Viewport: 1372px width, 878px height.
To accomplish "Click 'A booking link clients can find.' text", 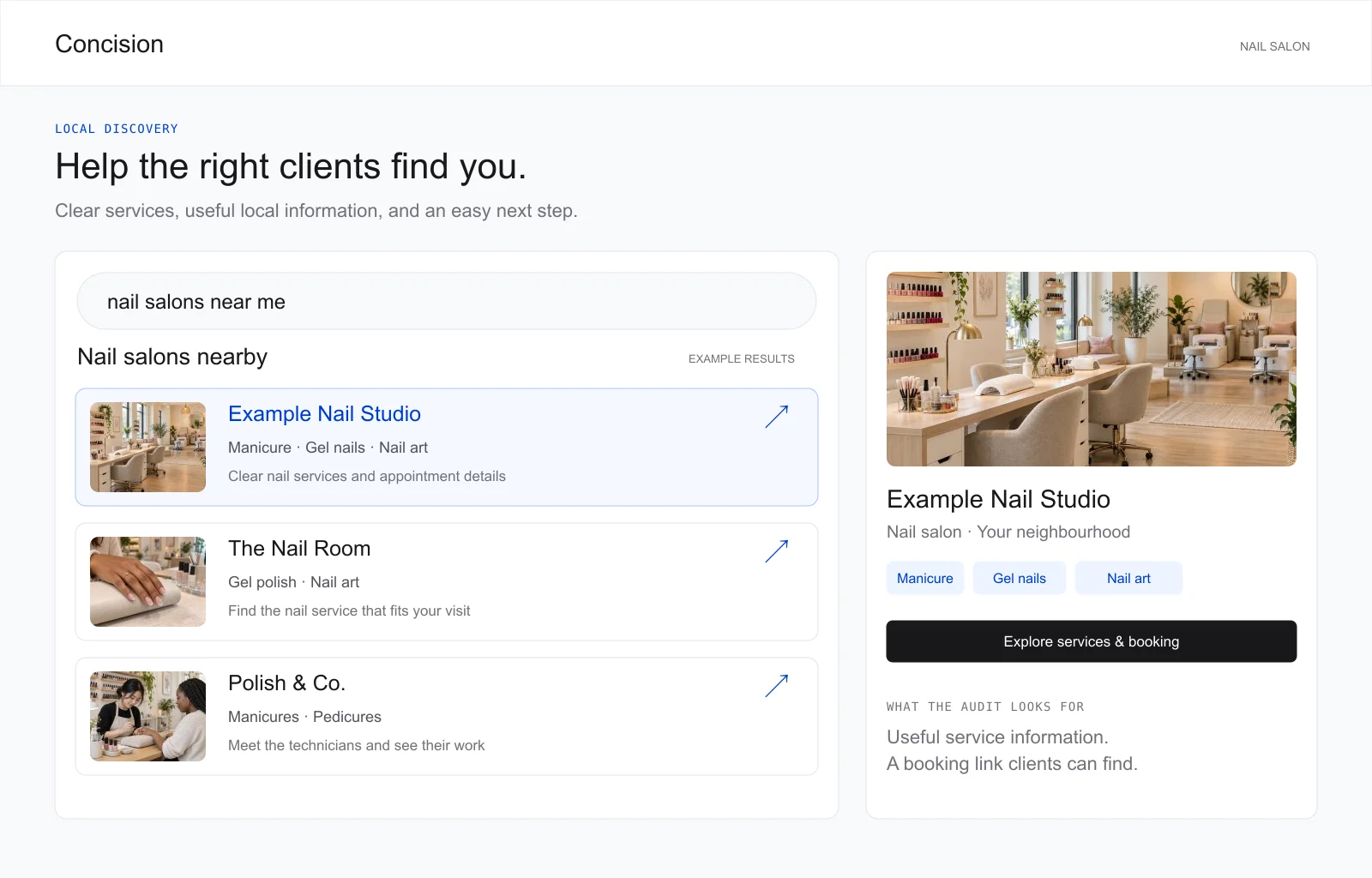I will coord(1012,764).
